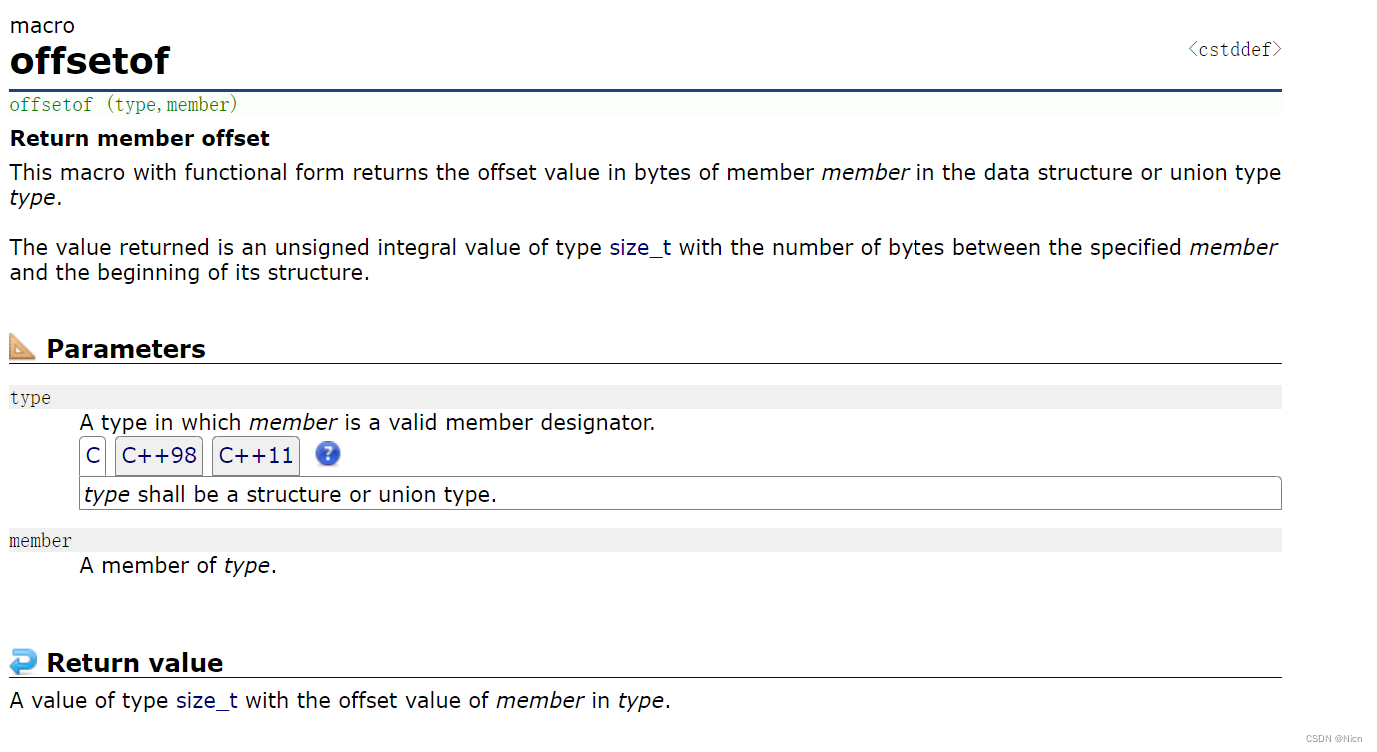Click the blue return arrow icon
Screen dimensions: 1377x752
(23, 661)
